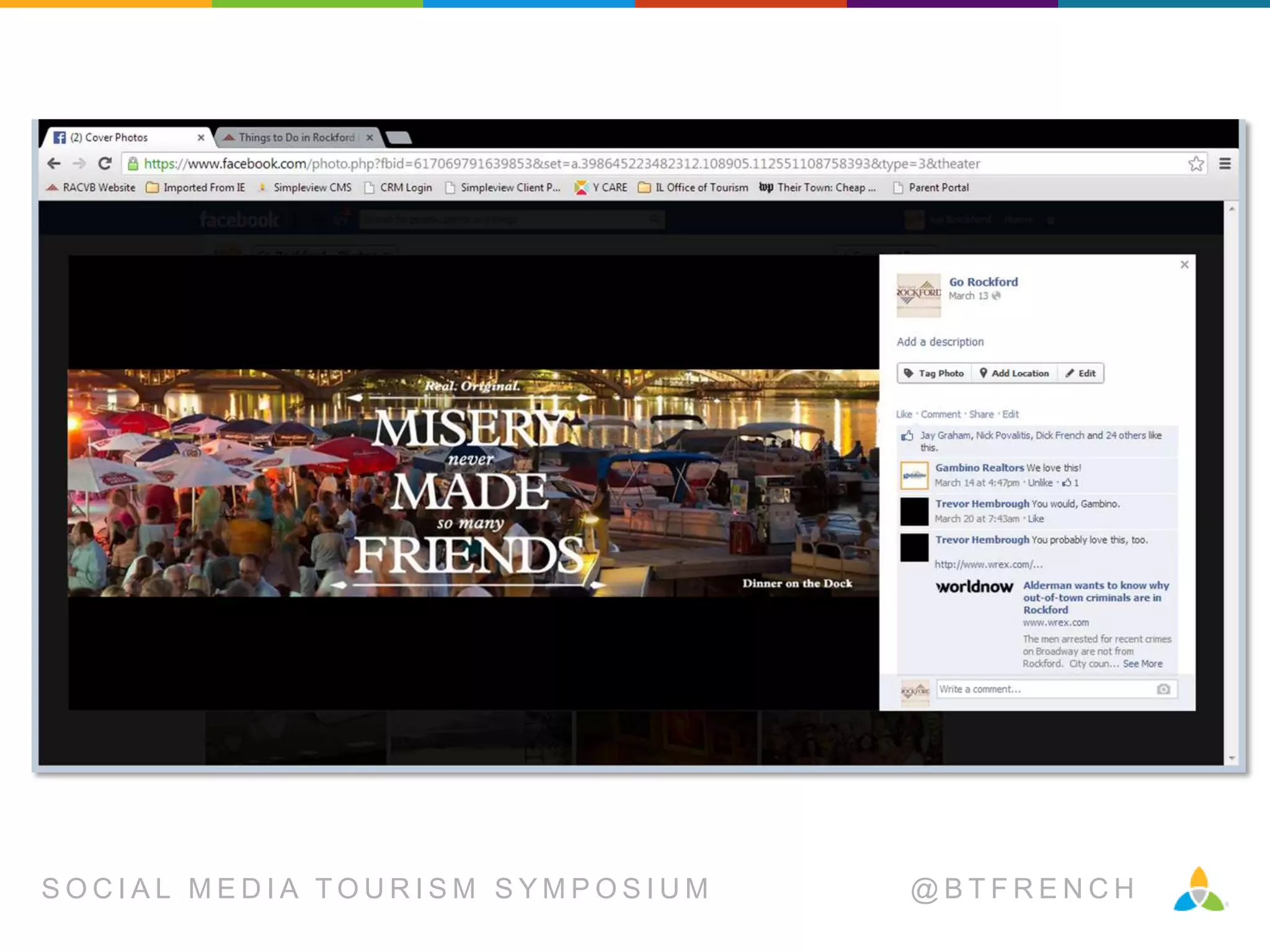The width and height of the screenshot is (1270, 952).
Task: Open Trevor Hembrough on 'You would, Gambino' comment
Action: coord(982,503)
